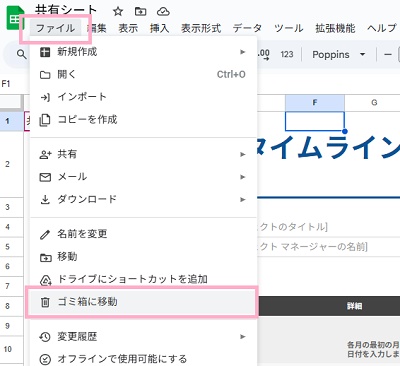Click the ダウンロード arrow icon
Viewport: 400px width, 366px height.
click(45, 199)
